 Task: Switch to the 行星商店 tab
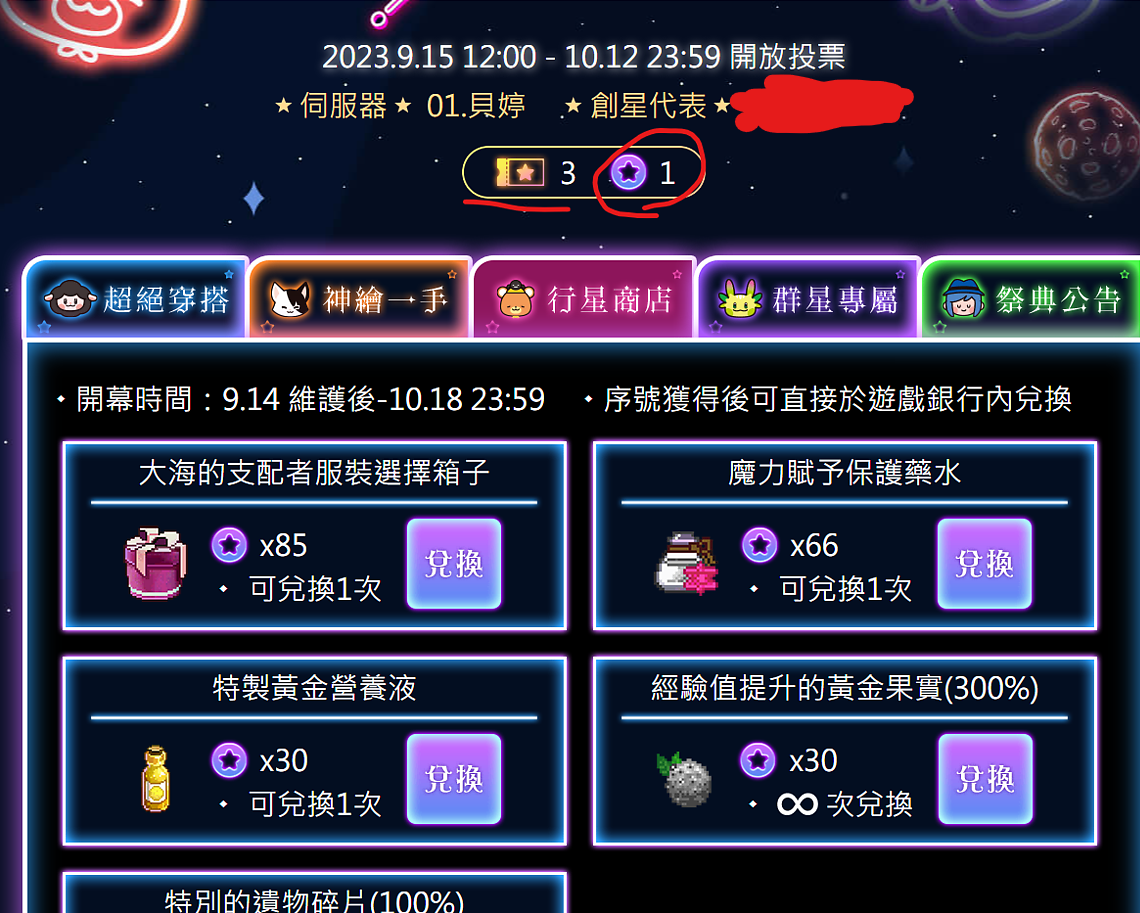pos(585,298)
